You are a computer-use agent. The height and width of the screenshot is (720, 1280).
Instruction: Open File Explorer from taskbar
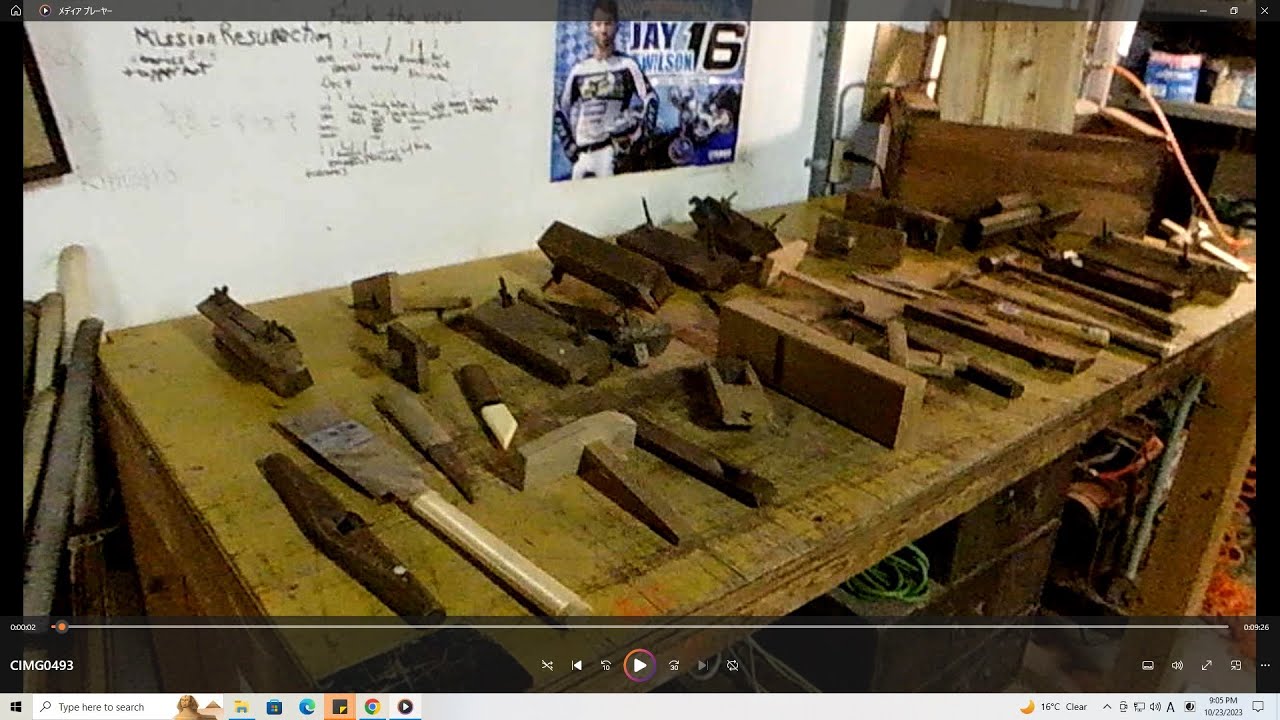pyautogui.click(x=241, y=707)
